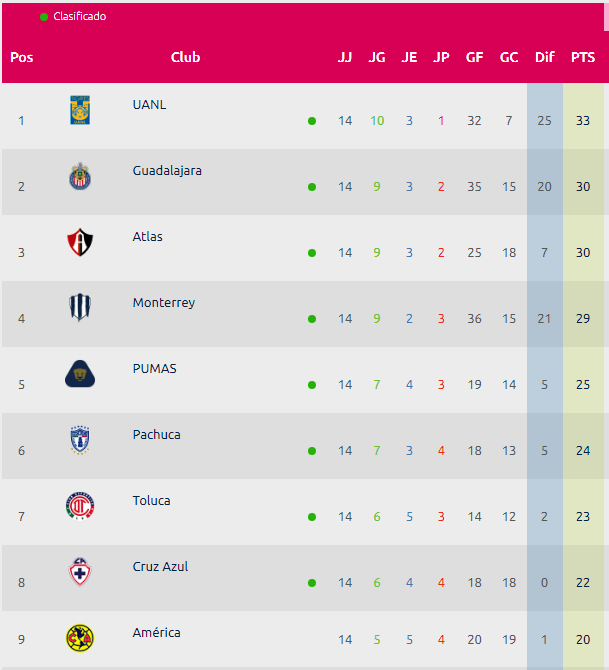
Task: Sort the table by PTS column
Action: pos(583,57)
